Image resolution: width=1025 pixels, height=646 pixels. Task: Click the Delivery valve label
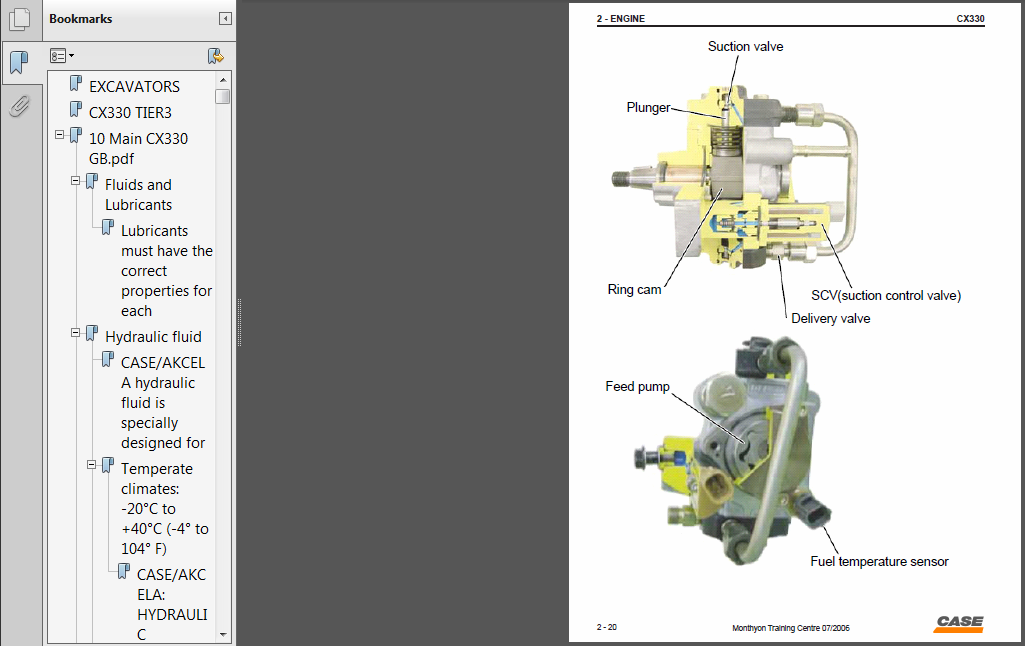point(830,318)
